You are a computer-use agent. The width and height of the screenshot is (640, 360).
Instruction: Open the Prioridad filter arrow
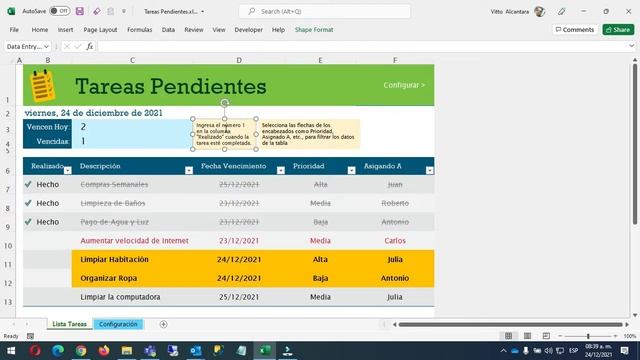click(x=351, y=171)
